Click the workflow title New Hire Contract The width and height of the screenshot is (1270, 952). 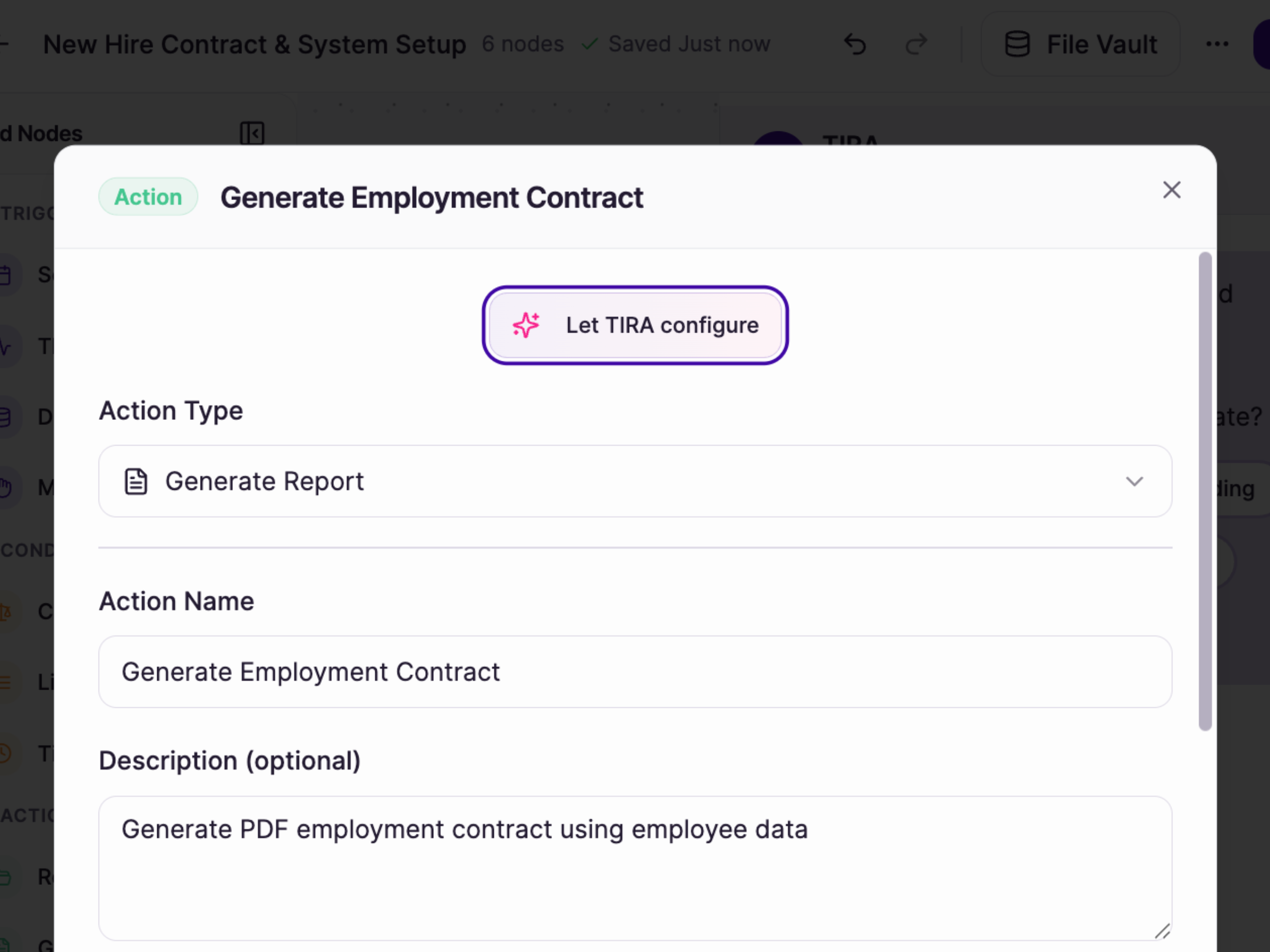[x=254, y=44]
